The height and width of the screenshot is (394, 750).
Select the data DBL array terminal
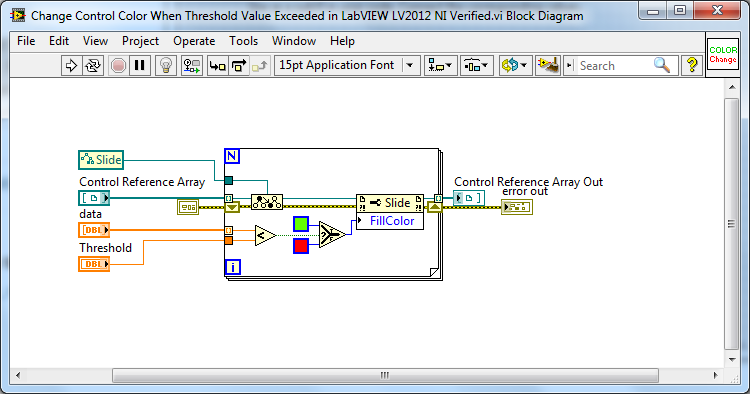94,230
